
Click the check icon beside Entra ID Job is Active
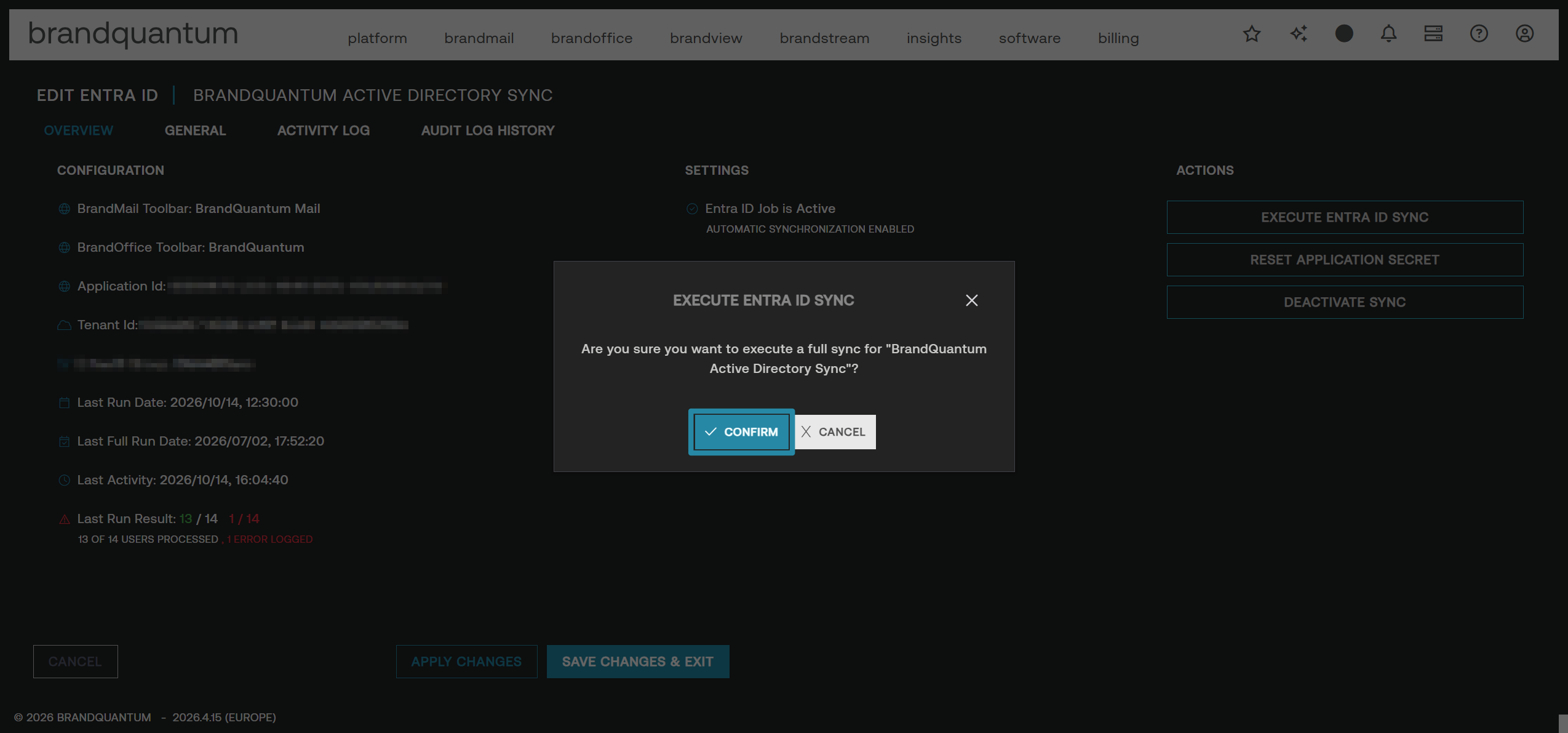(x=692, y=209)
